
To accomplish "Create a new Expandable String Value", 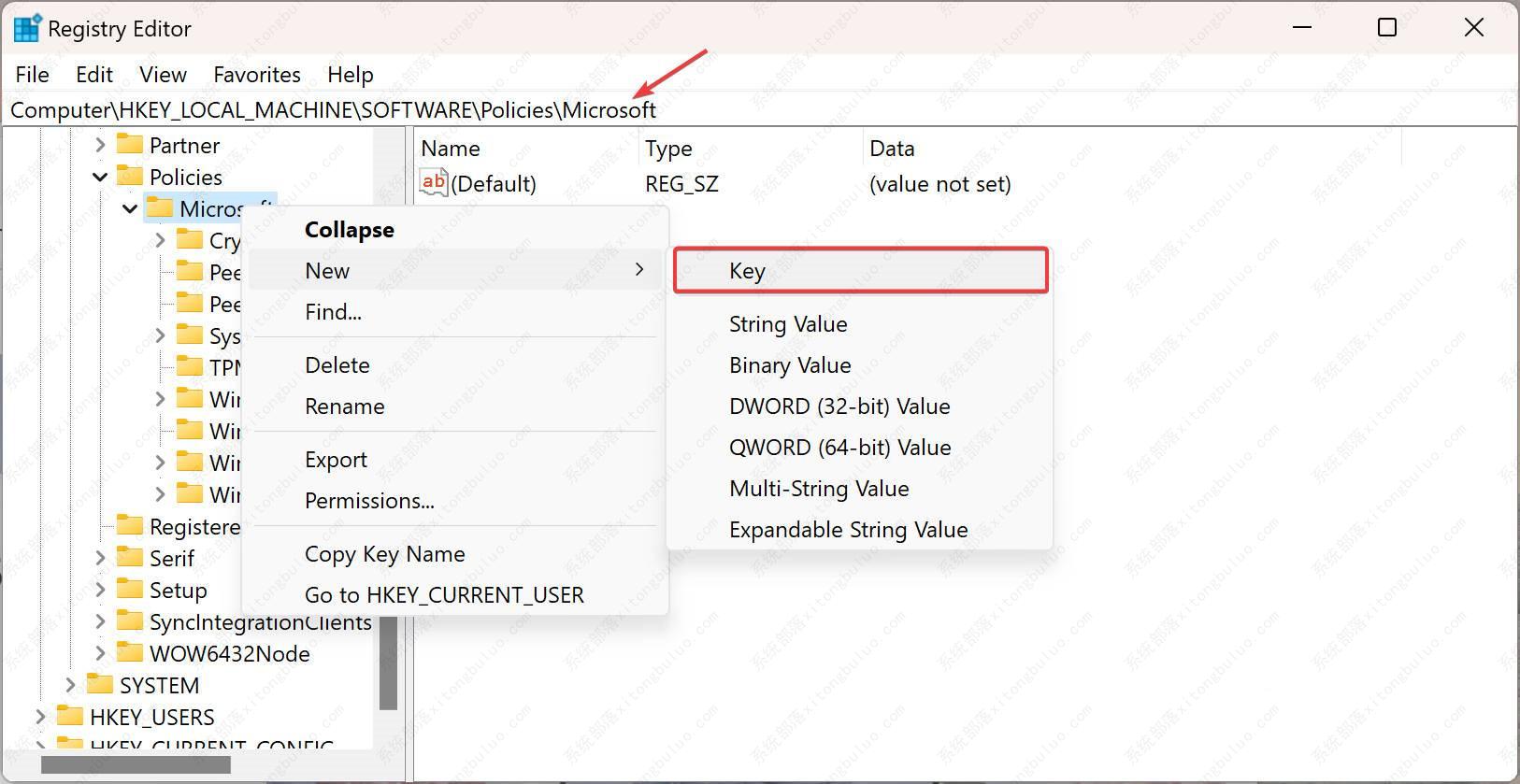I will (860, 529).
